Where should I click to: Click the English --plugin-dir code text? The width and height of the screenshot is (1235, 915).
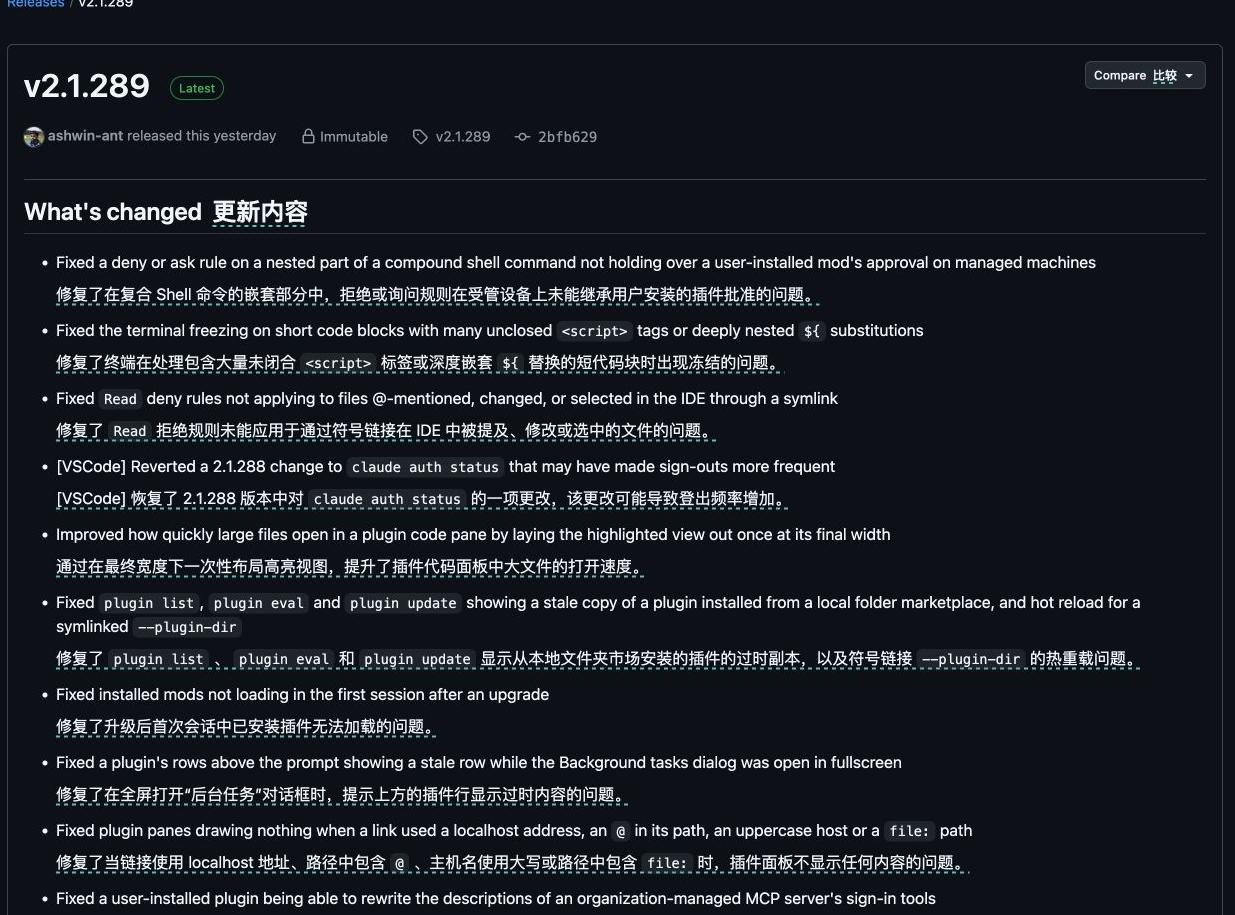188,627
